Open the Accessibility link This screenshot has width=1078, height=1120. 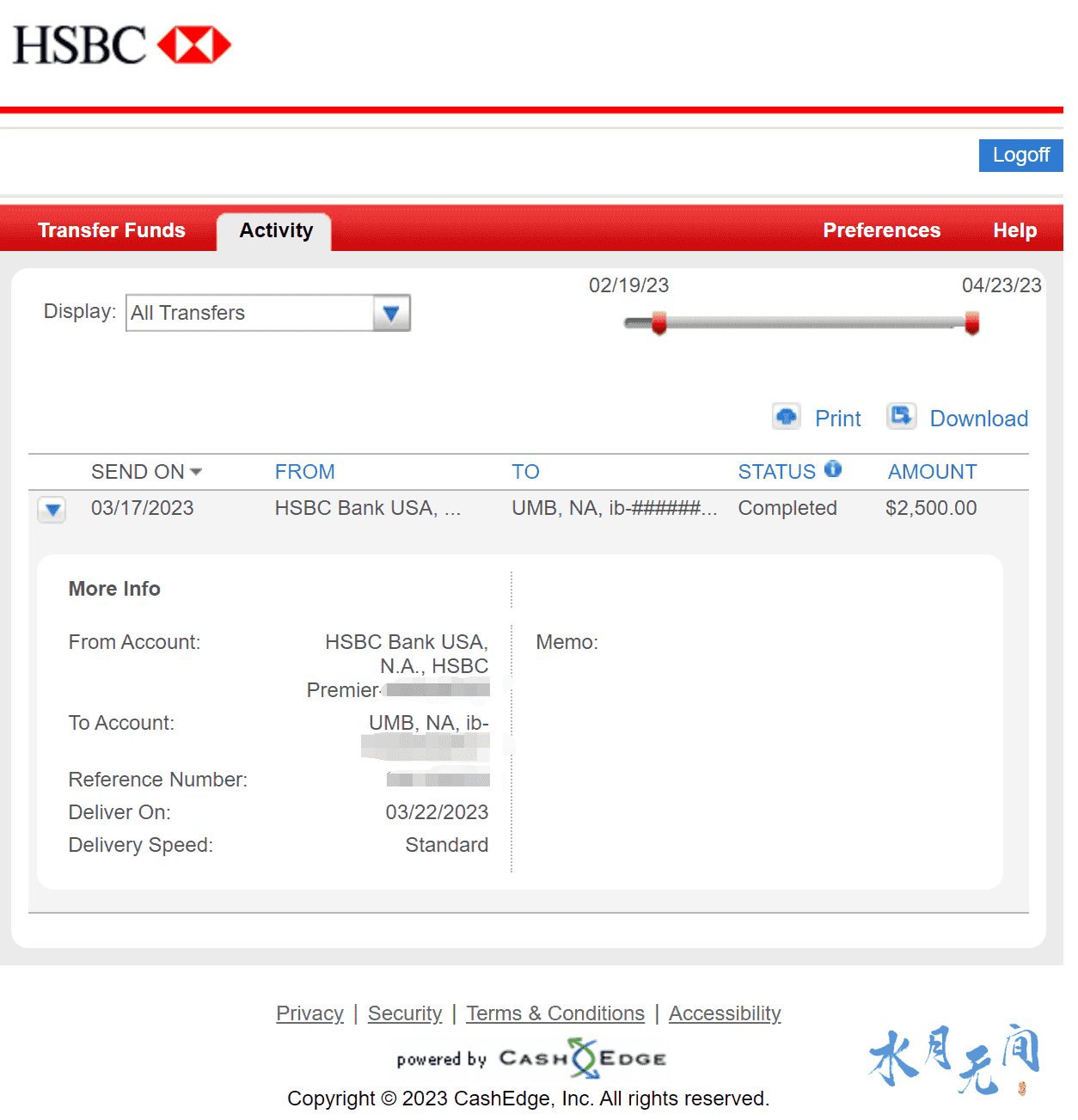pyautogui.click(x=725, y=1013)
